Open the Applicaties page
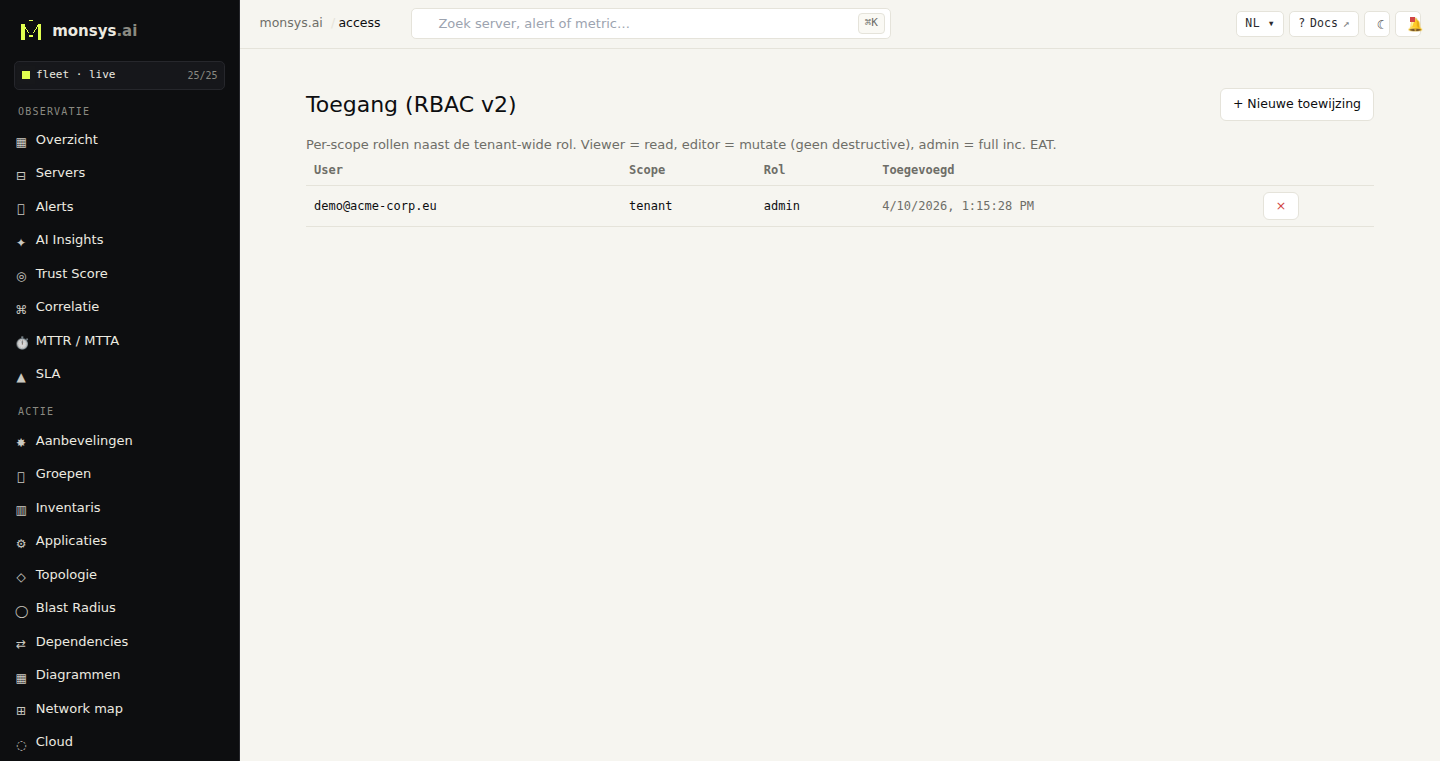The width and height of the screenshot is (1440, 761). tap(120, 541)
